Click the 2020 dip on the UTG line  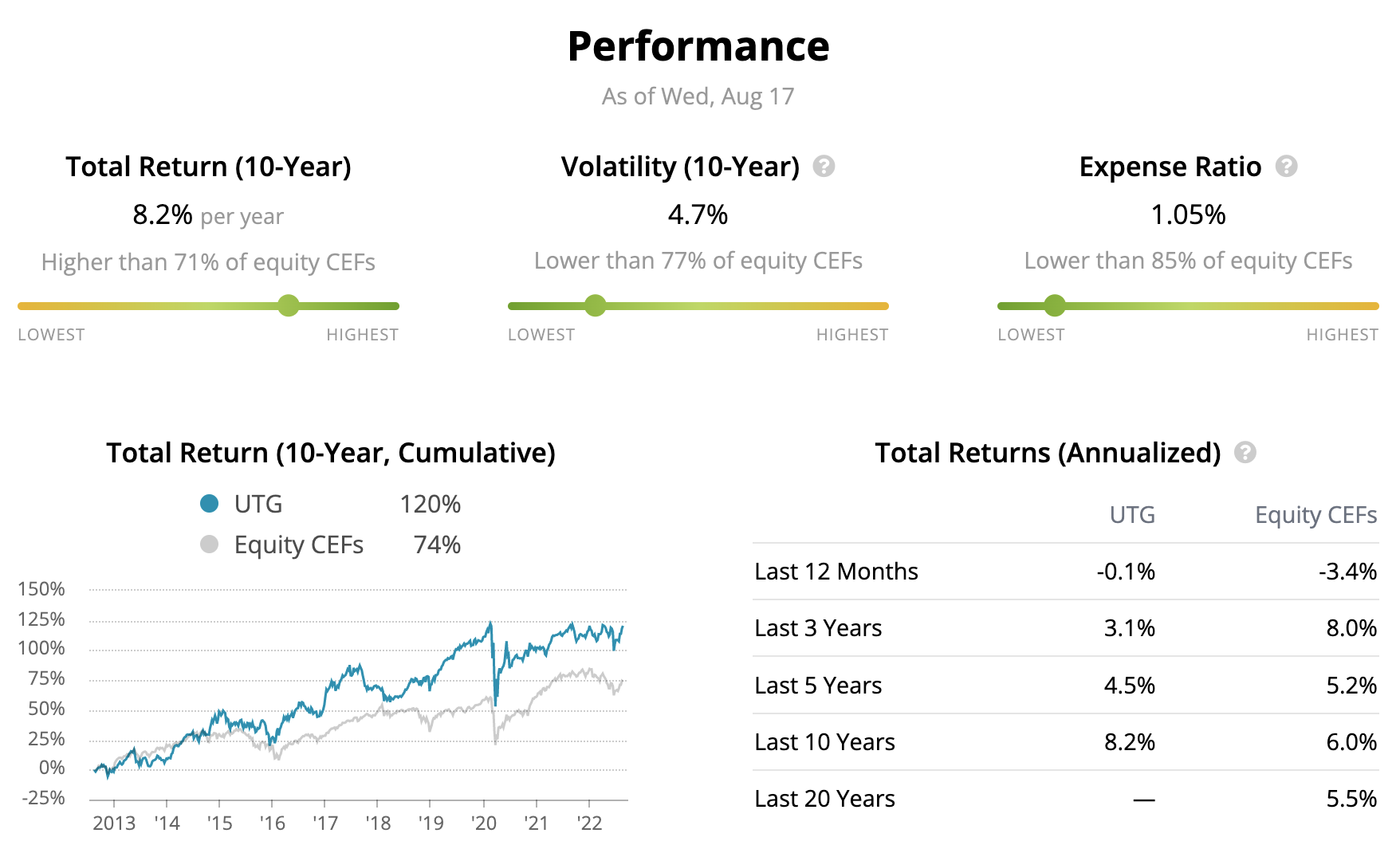point(496,702)
